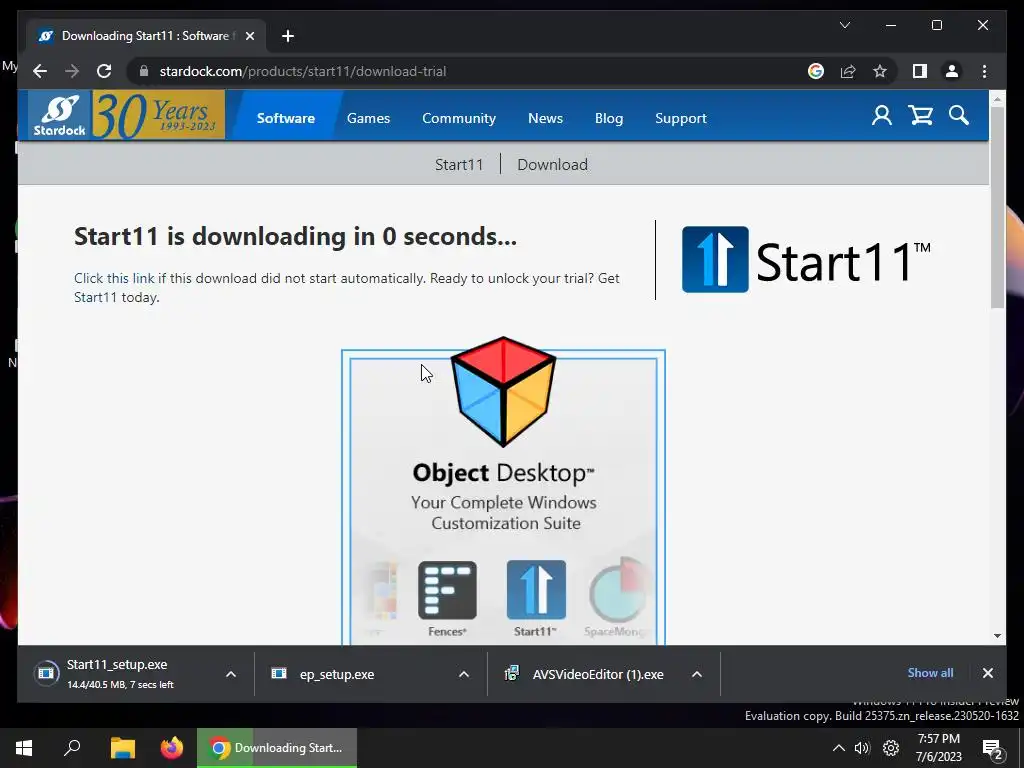Click 'Start11 is downloading in 0 seconds' heading
This screenshot has height=768, width=1024.
[x=295, y=236]
